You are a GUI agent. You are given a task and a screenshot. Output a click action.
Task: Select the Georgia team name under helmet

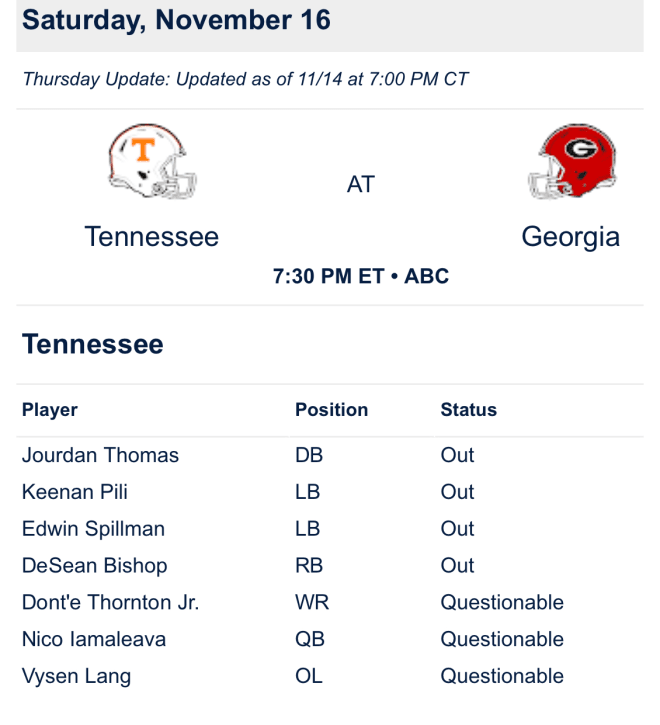coord(571,238)
